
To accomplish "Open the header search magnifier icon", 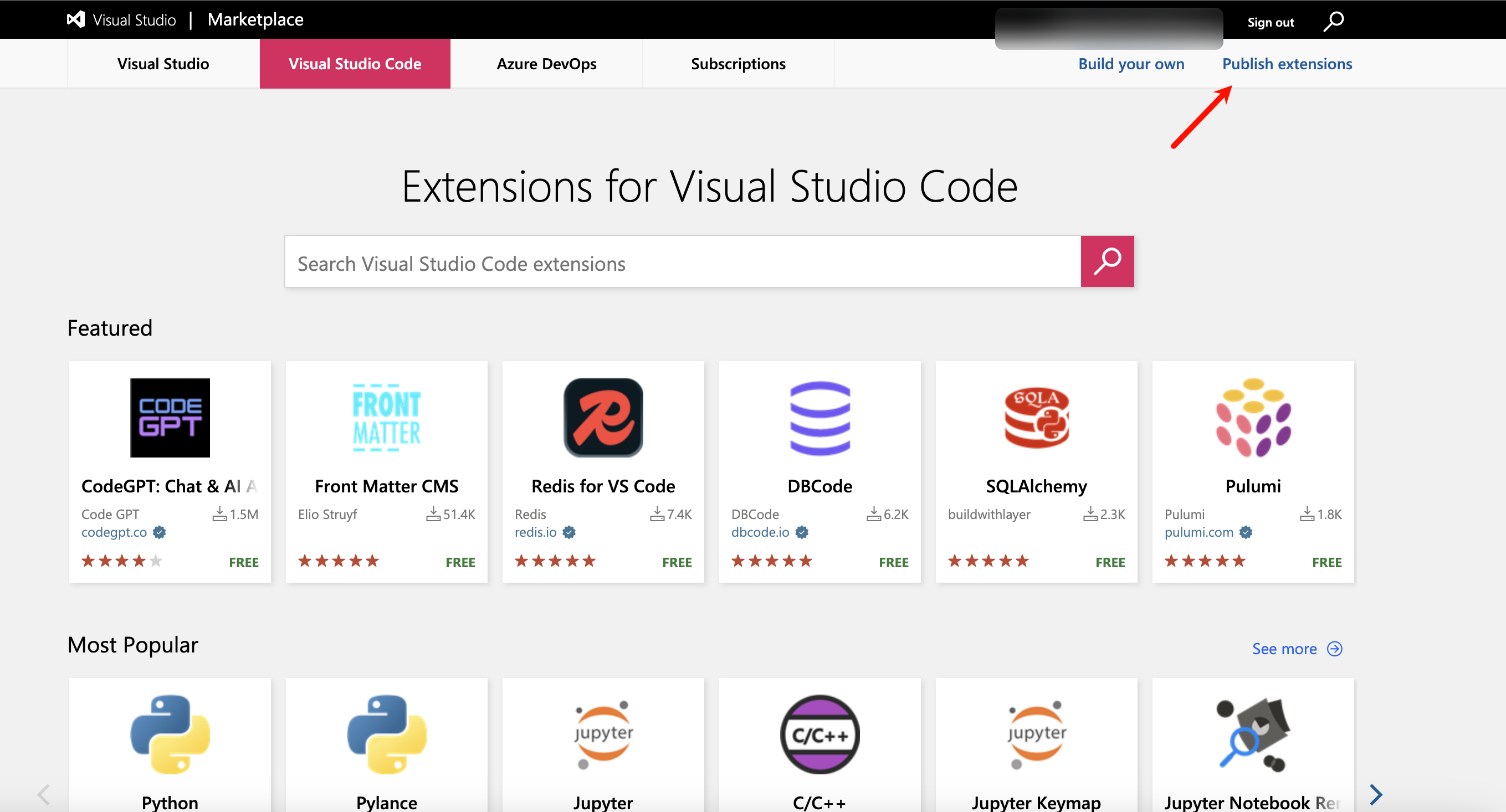I will 1334,21.
